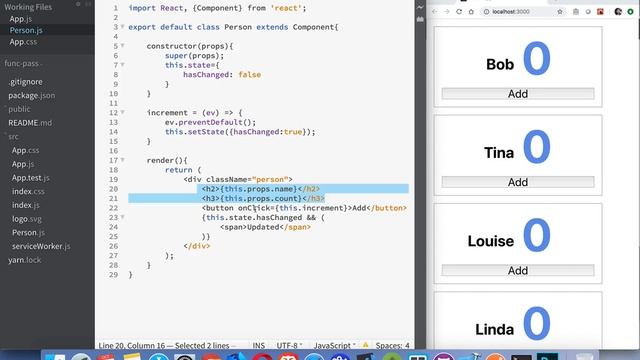The image size is (640, 360).
Task: Open Trash in the dock
Action: click(584, 356)
